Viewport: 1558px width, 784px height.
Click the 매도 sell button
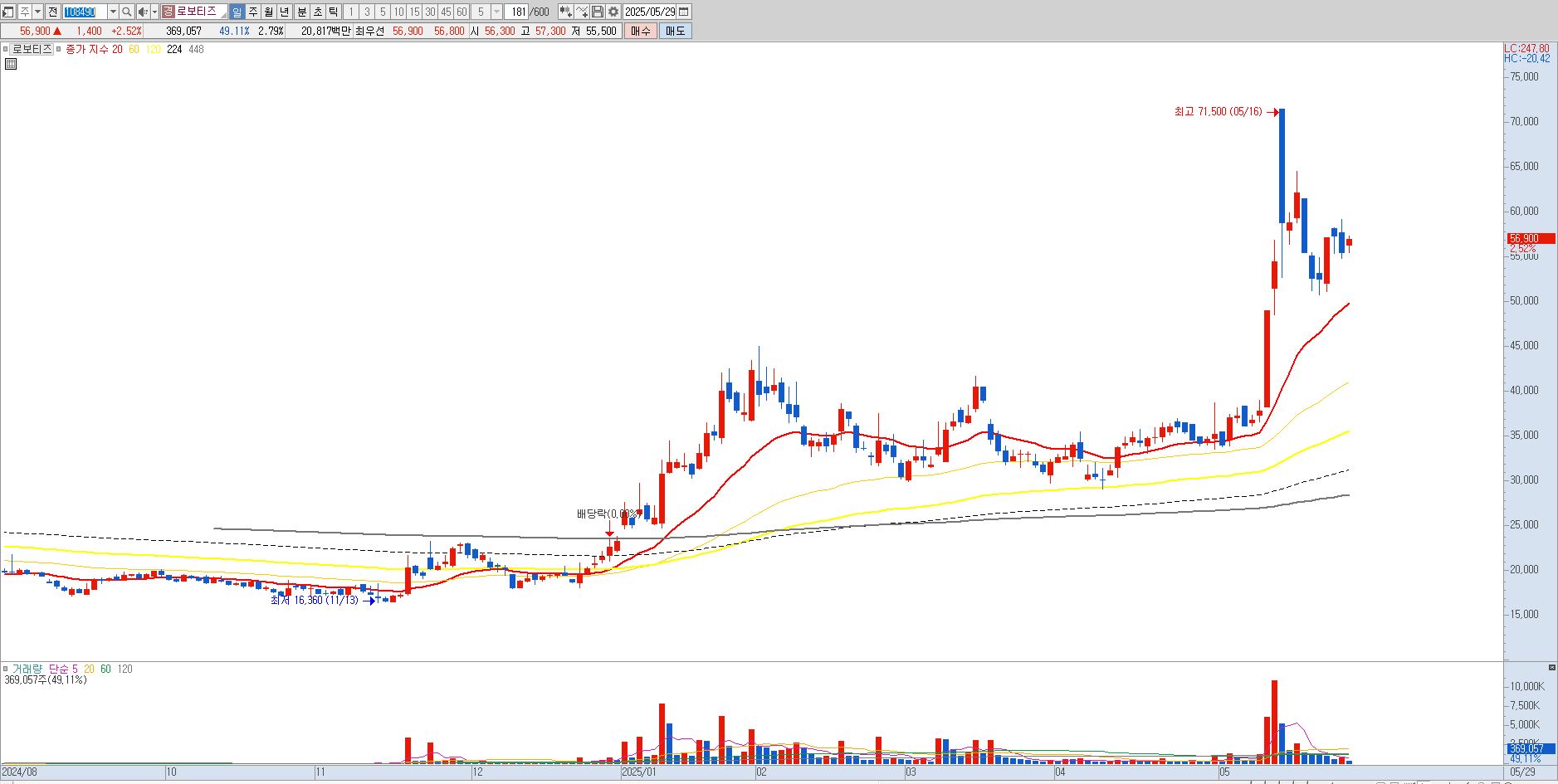point(675,31)
